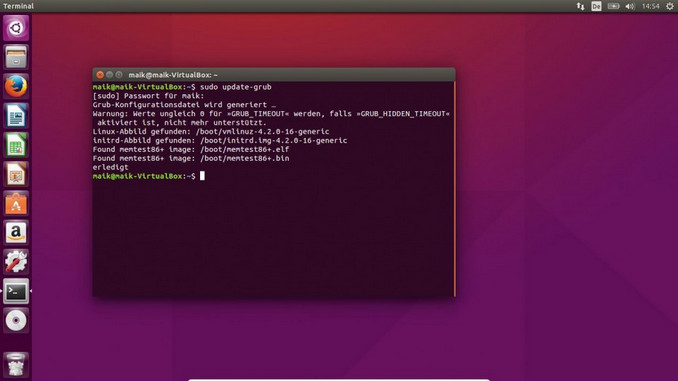
Task: Open the Ubuntu Dash search launcher
Action: [x=16, y=28]
